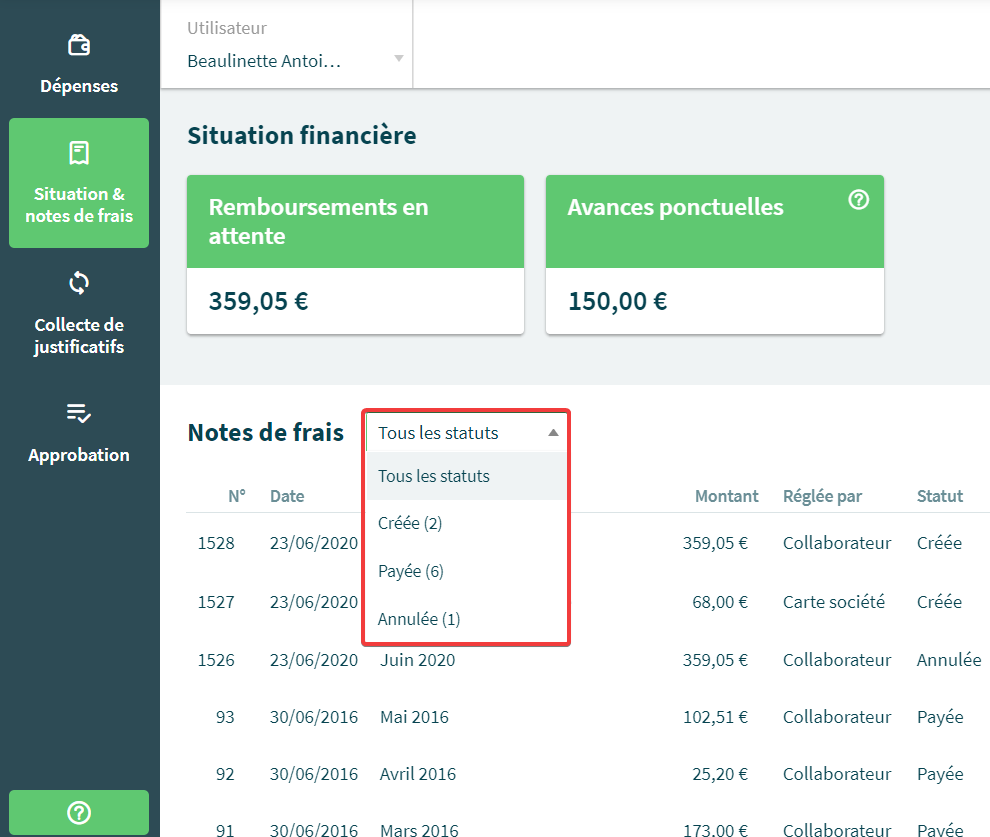
Task: Open expense report number 93
Action: (225, 717)
